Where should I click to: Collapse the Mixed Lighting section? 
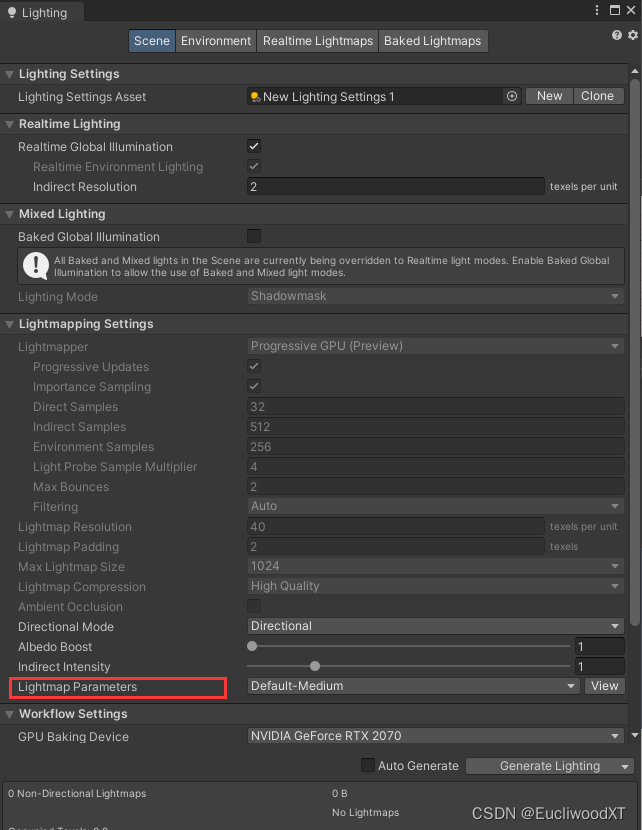9,214
